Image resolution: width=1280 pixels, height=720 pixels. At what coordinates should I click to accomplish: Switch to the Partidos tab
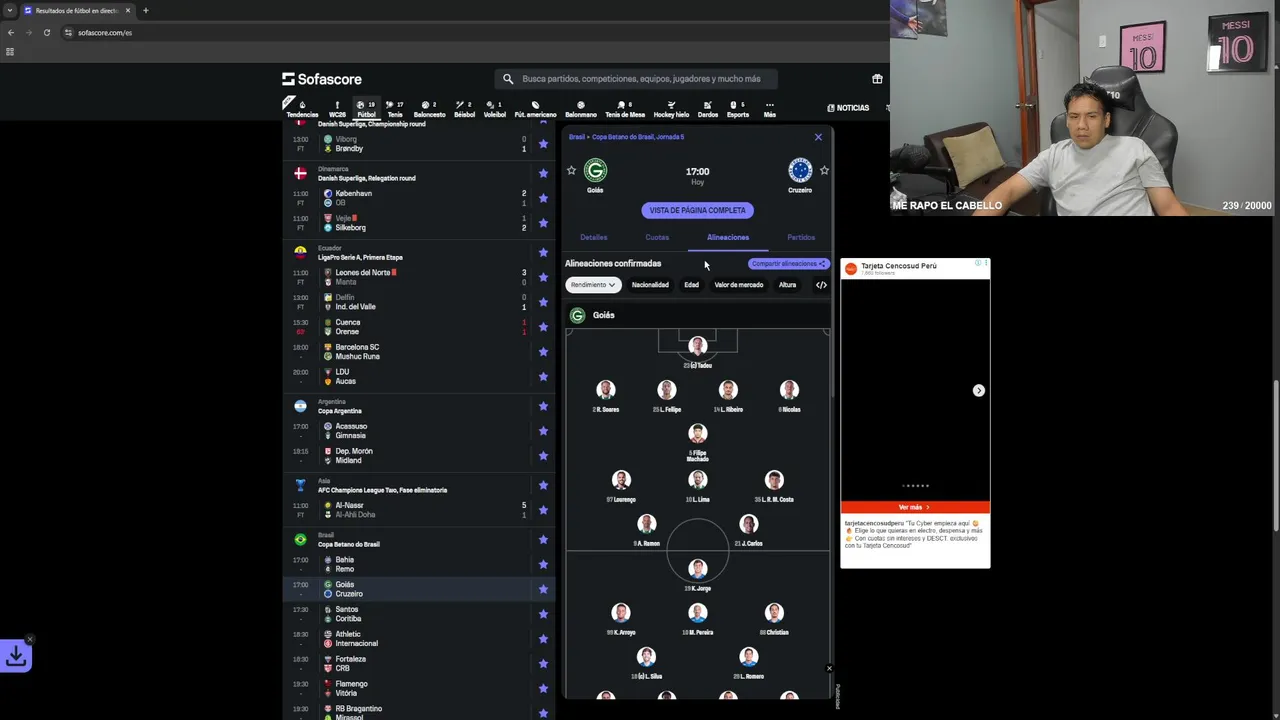click(801, 238)
